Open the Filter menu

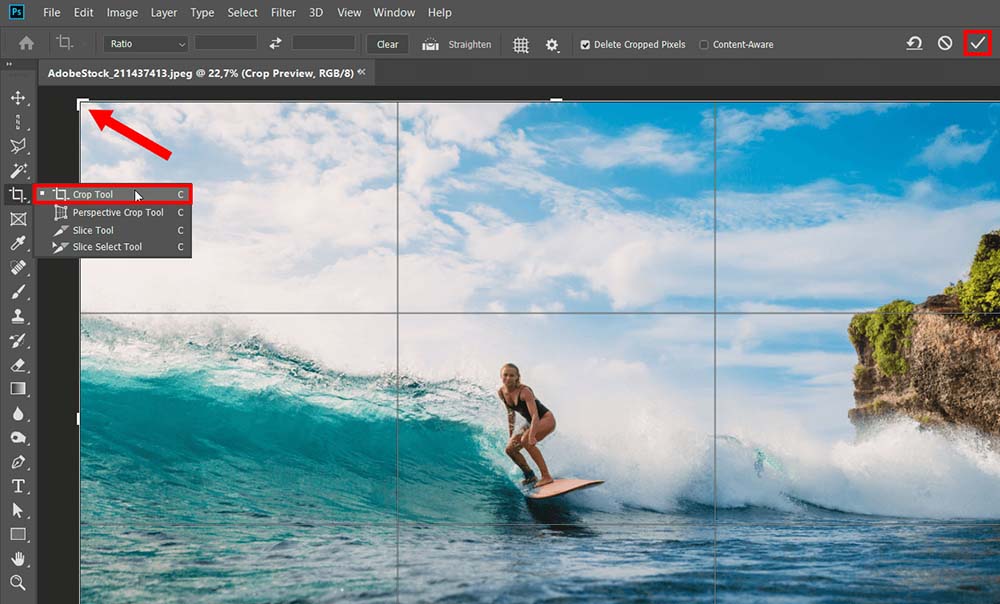point(283,12)
